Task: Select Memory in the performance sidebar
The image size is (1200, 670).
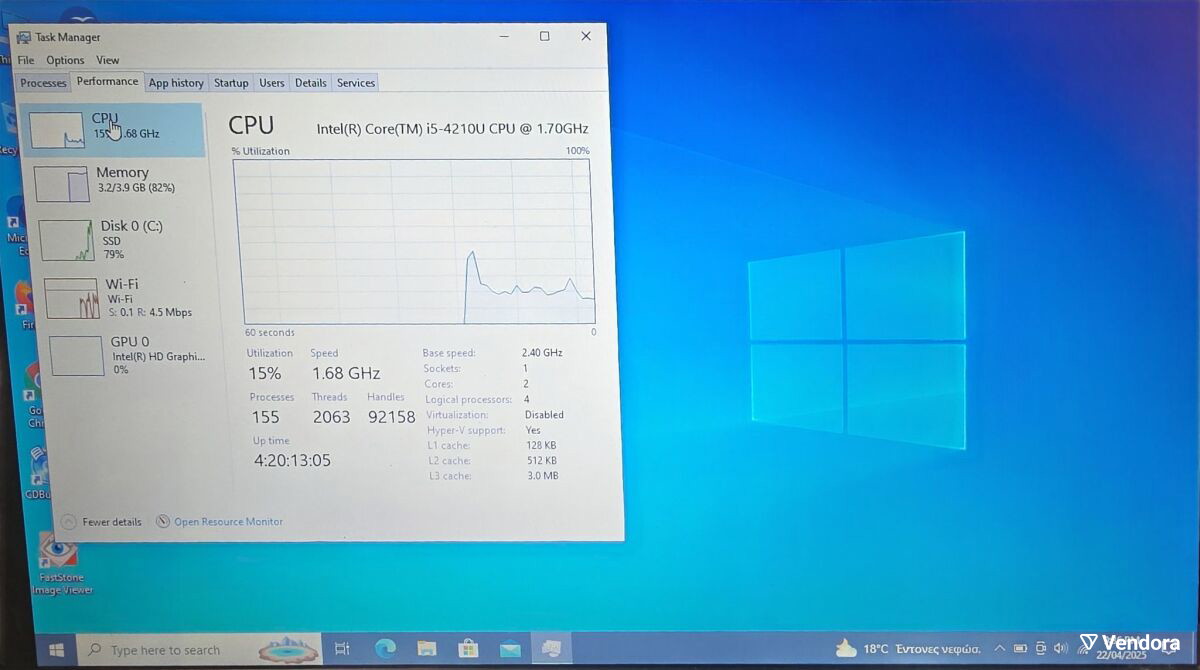Action: point(117,183)
